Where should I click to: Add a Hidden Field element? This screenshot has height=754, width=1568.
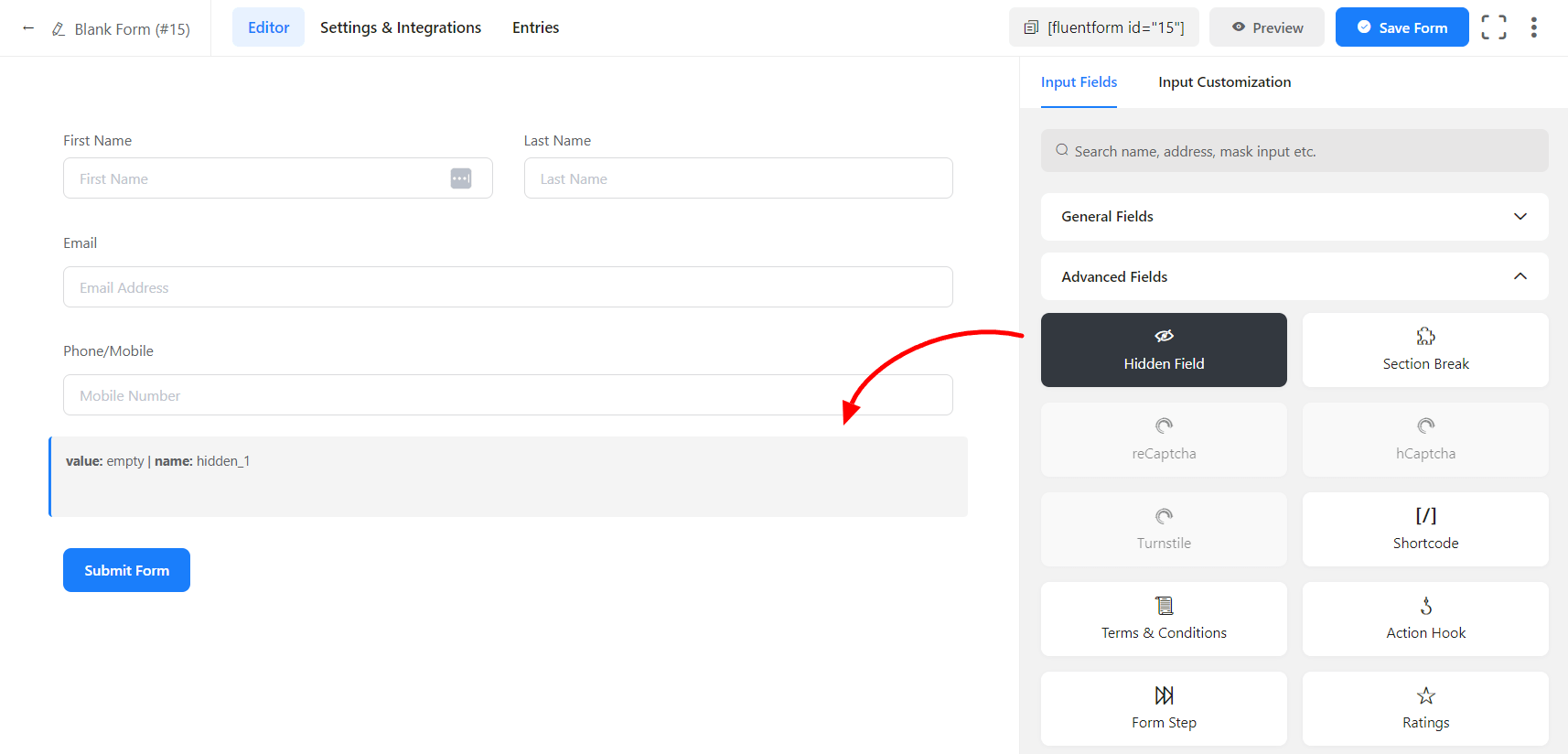pos(1163,350)
